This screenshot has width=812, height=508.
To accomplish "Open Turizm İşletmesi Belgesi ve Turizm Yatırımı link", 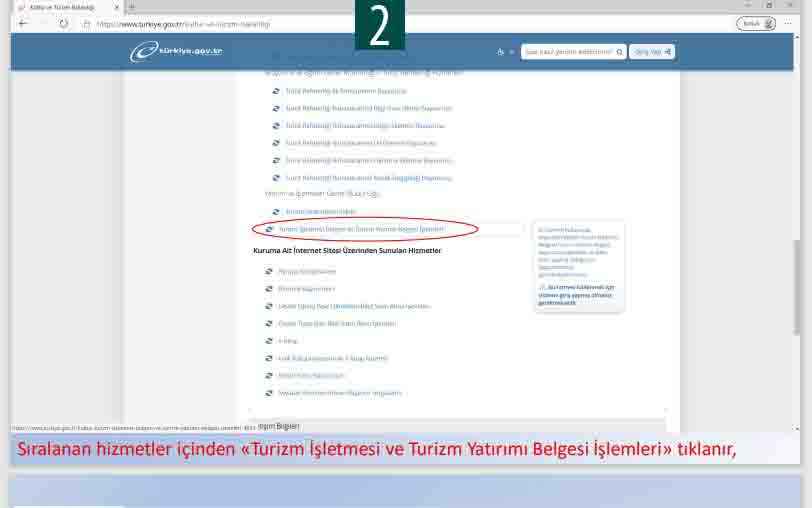I will 360,229.
